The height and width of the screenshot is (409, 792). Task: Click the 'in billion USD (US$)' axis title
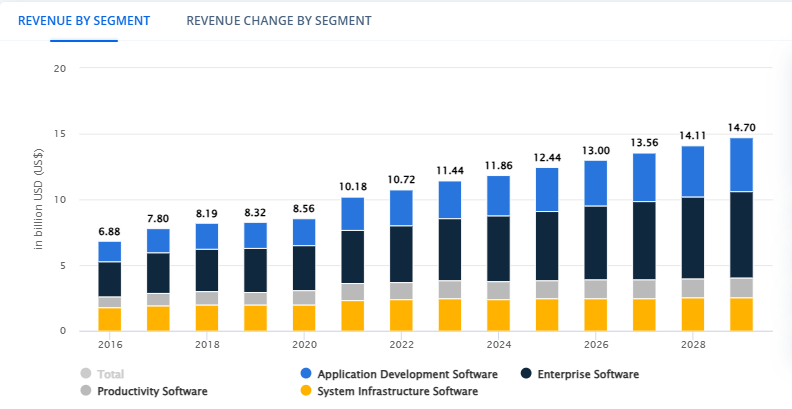38,198
